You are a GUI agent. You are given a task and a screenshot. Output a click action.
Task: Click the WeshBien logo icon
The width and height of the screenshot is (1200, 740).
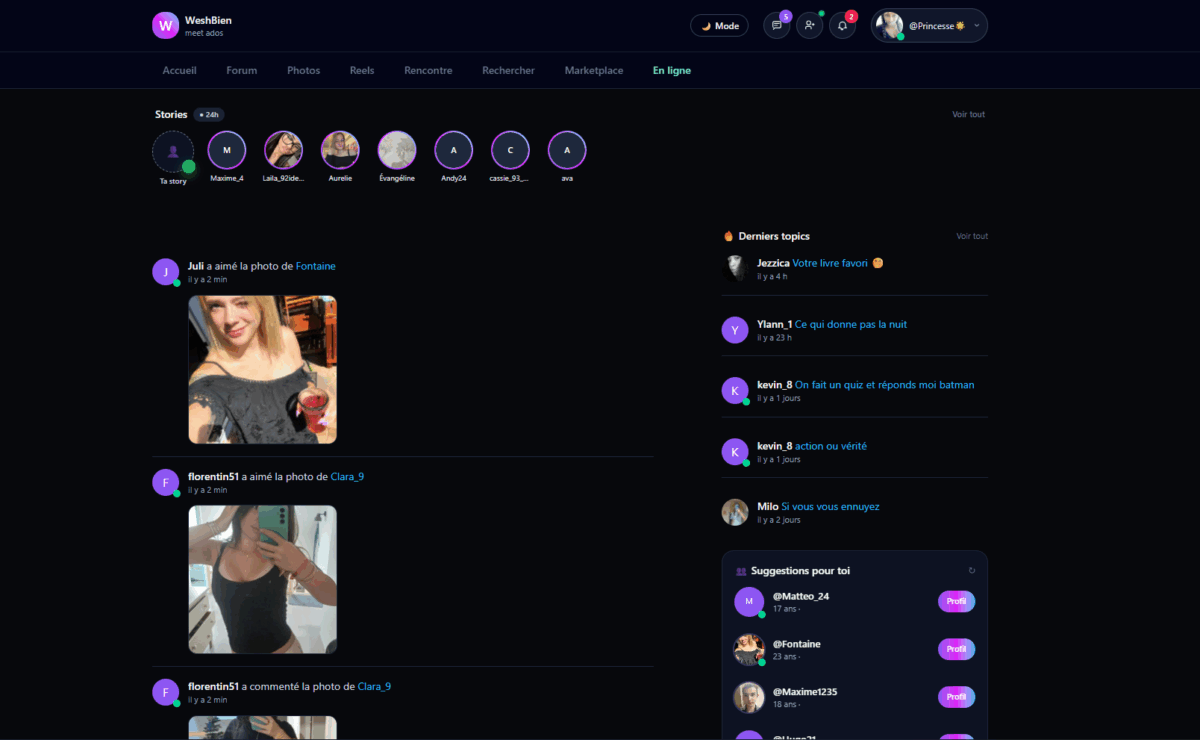point(165,26)
